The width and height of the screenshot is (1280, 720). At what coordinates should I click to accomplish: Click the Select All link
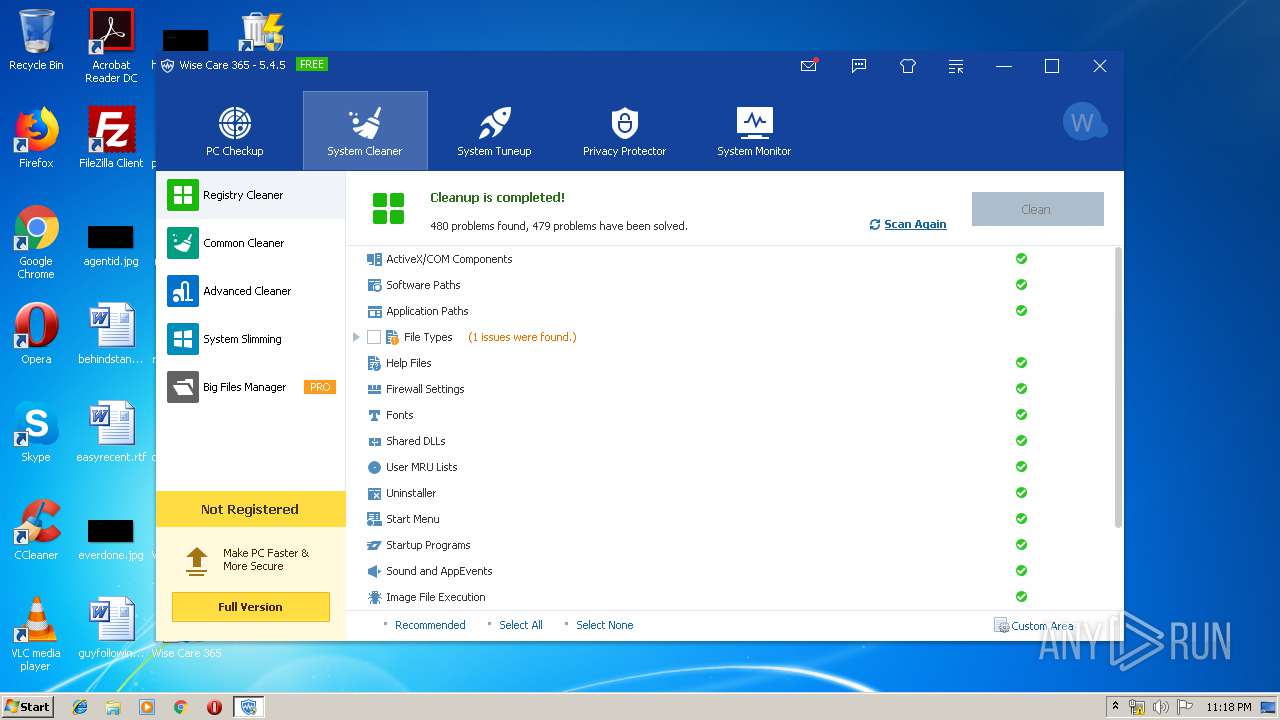click(521, 625)
